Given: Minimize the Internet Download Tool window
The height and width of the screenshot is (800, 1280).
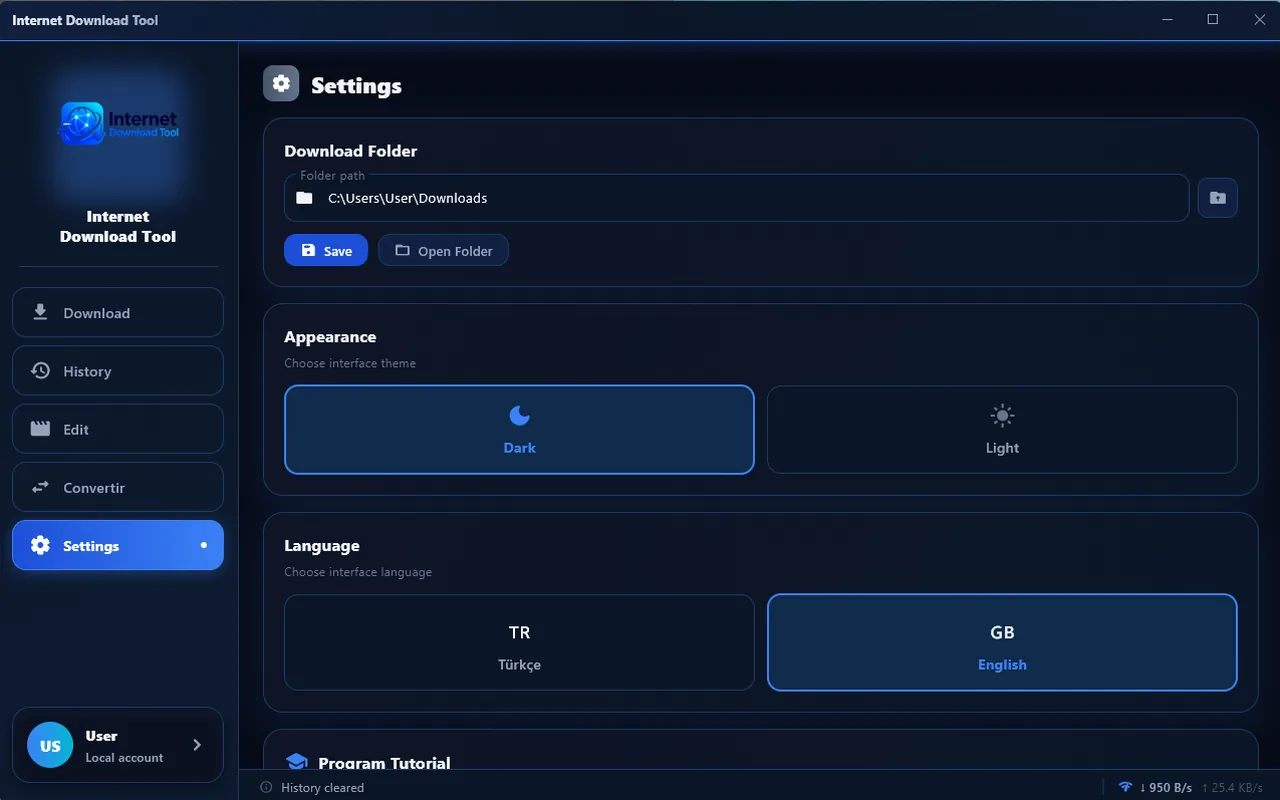Looking at the screenshot, I should pos(1167,19).
